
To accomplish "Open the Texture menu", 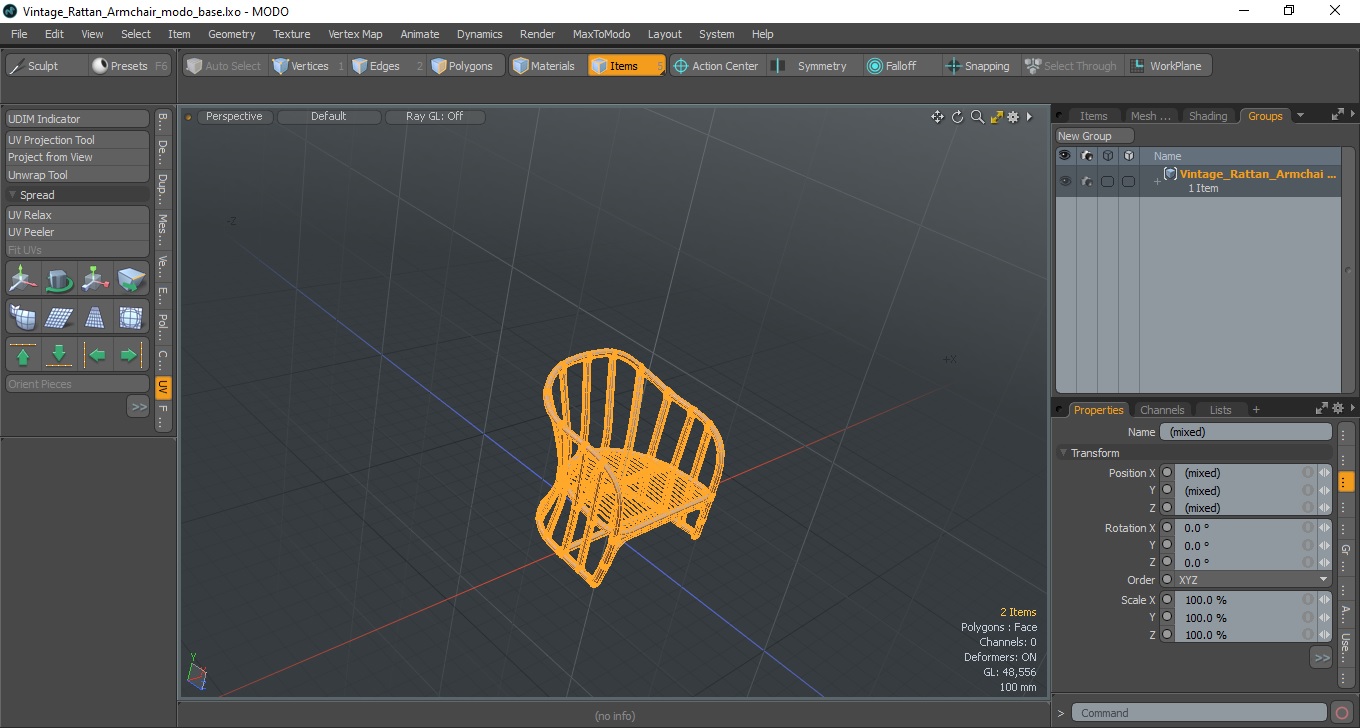I will pyautogui.click(x=291, y=34).
